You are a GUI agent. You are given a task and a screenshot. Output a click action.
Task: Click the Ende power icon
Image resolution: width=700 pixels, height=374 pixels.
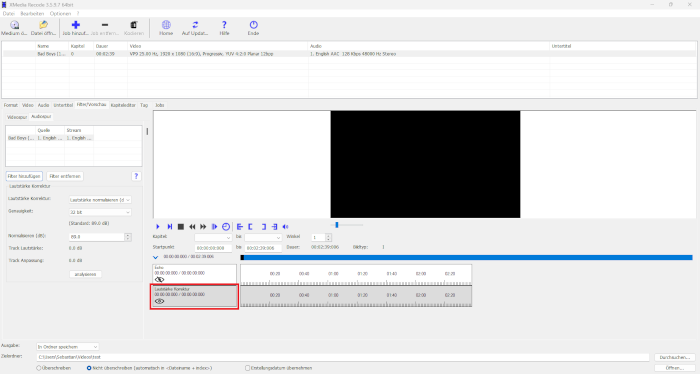[x=253, y=25]
